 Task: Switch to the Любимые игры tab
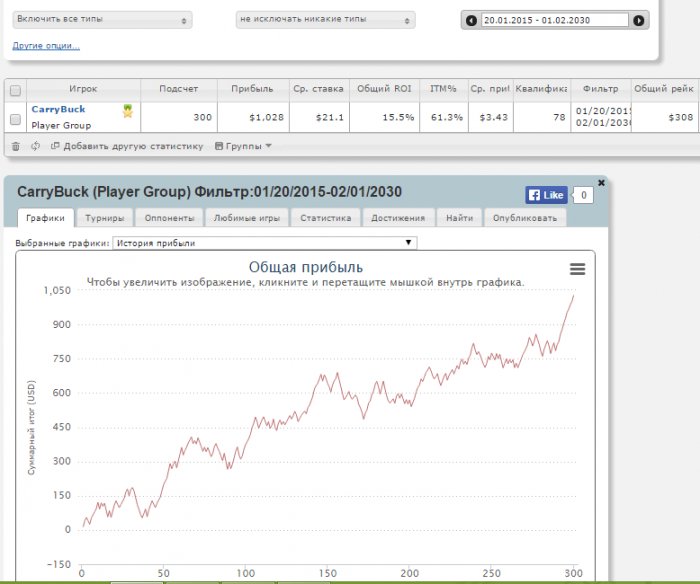(x=247, y=218)
